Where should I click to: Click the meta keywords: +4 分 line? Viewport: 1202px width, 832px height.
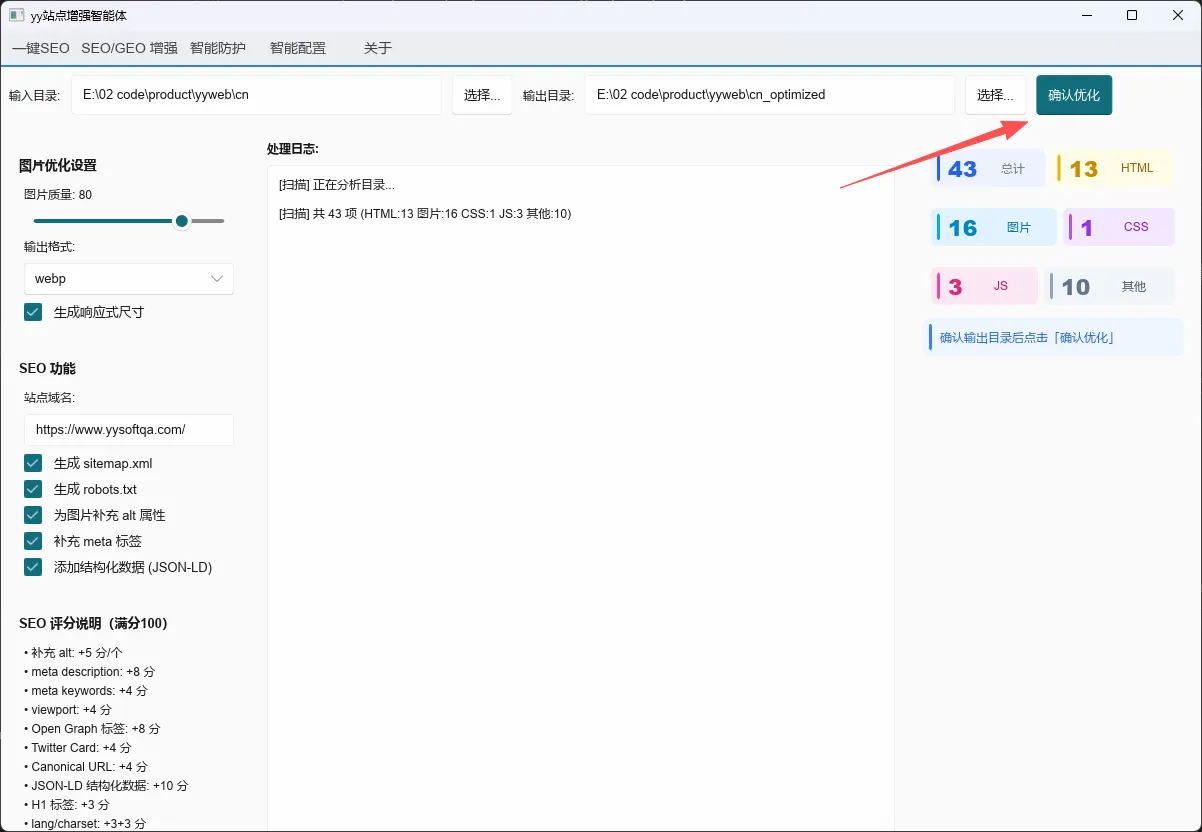coord(86,691)
